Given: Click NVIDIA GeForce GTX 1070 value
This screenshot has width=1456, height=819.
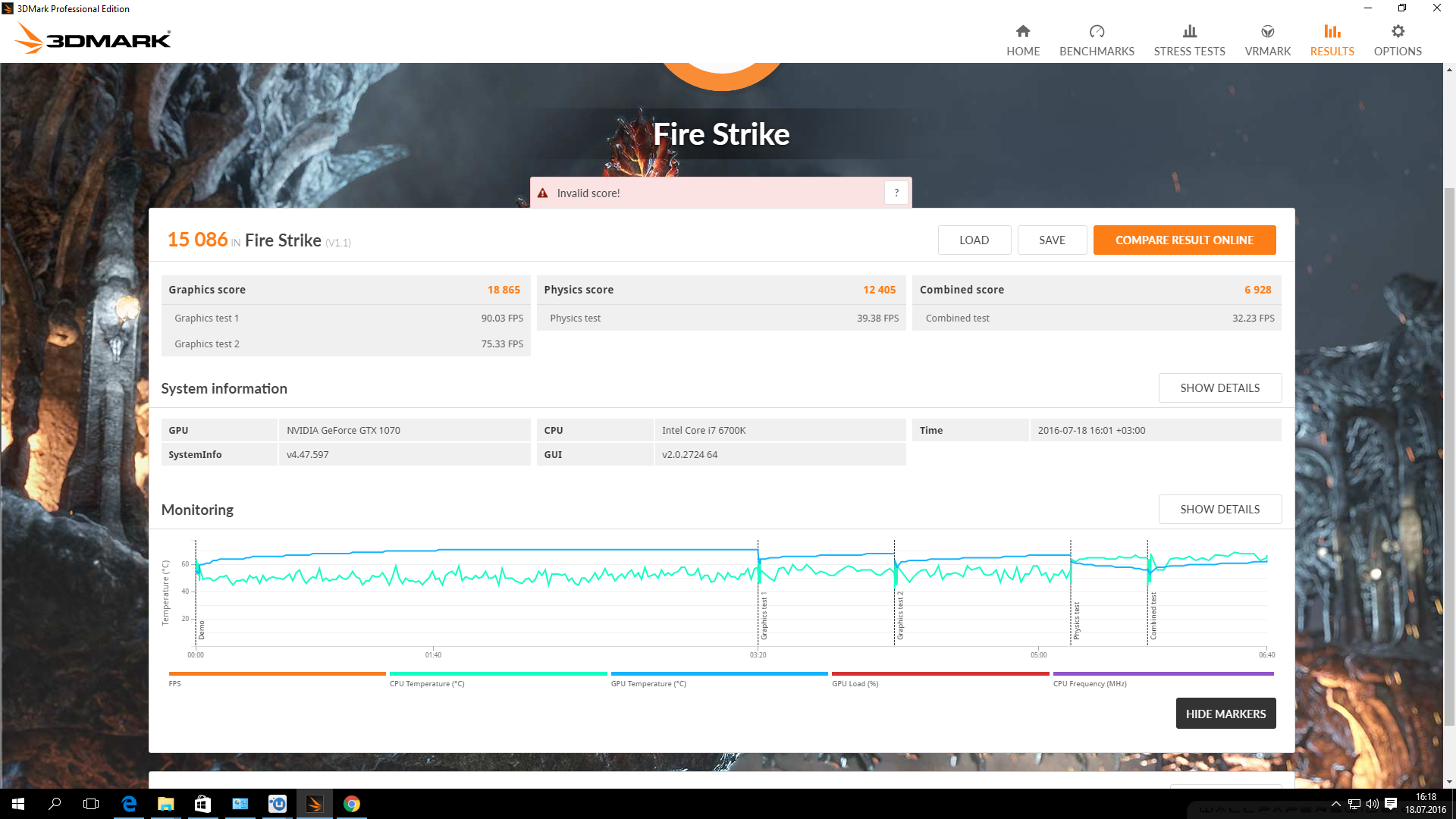Looking at the screenshot, I should pos(344,430).
